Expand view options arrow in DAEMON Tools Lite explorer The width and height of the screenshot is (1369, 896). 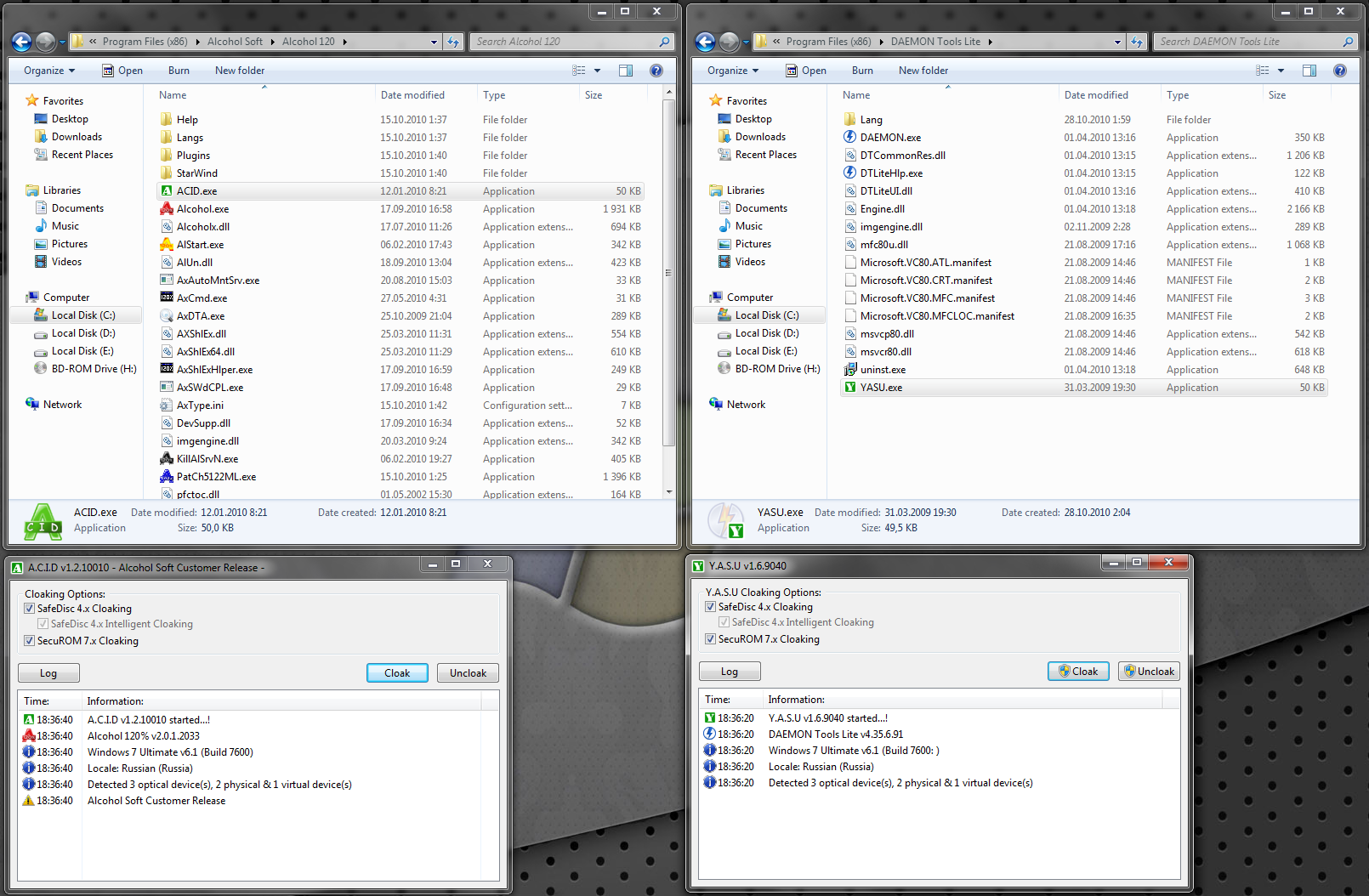tap(1281, 71)
